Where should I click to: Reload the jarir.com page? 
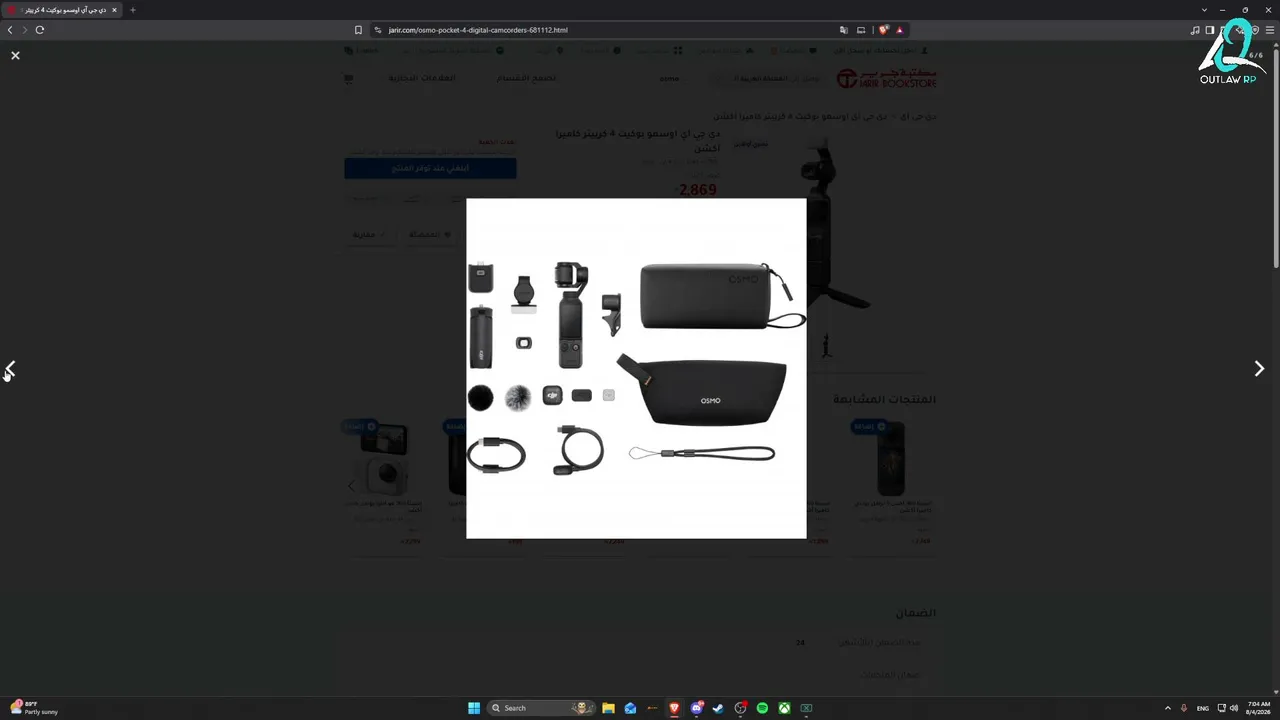coord(40,30)
